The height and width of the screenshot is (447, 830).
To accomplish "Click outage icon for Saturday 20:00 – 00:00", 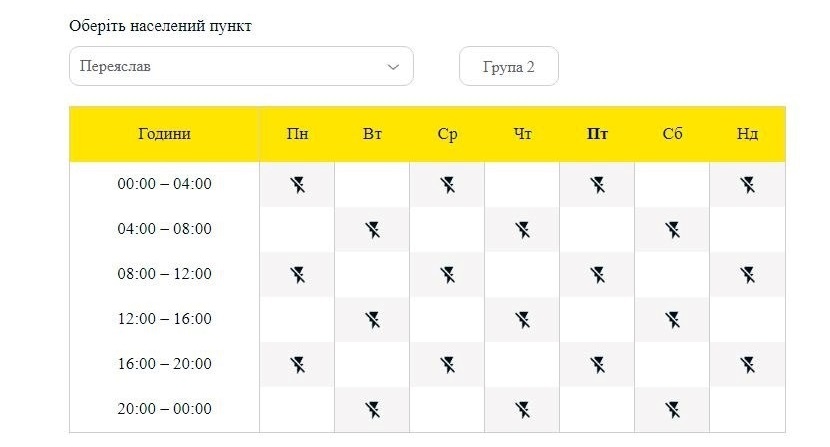I will click(x=673, y=410).
